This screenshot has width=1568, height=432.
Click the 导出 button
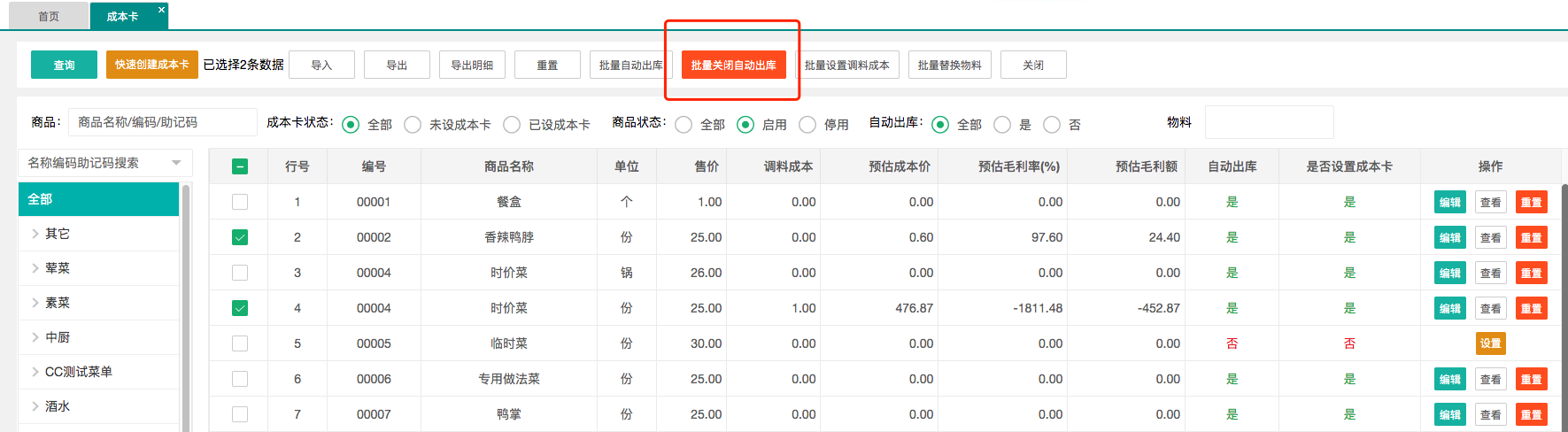397,65
